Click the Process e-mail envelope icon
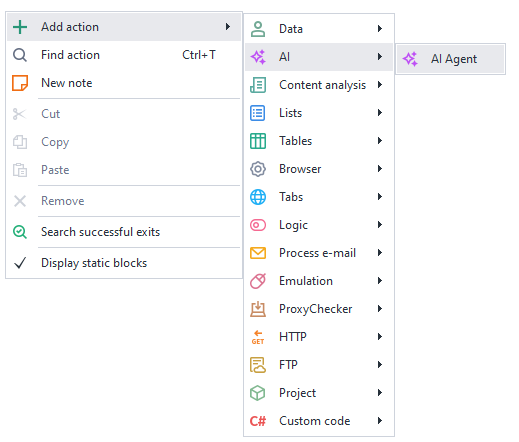 [258, 253]
